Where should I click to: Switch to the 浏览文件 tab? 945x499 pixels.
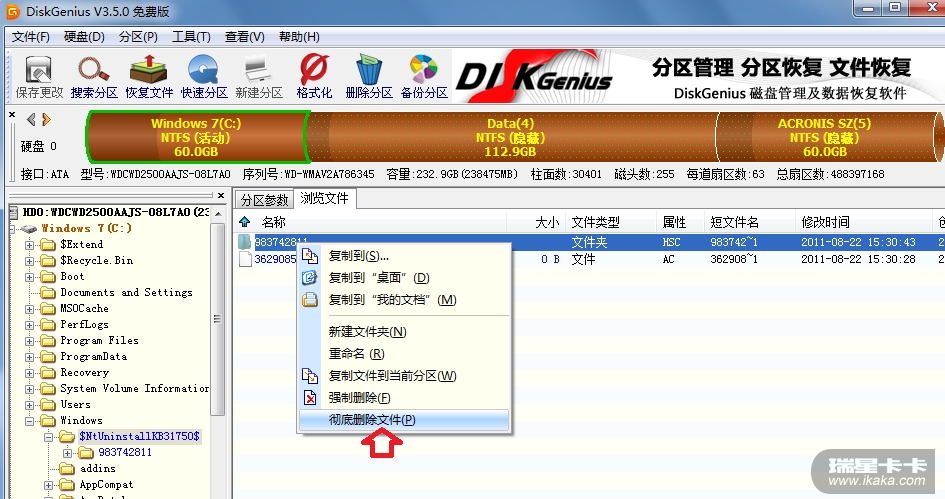(x=324, y=198)
